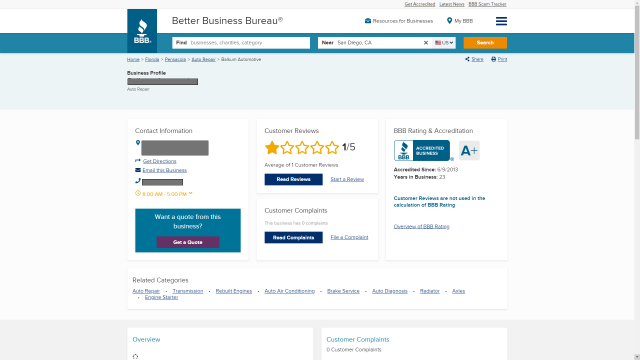
Task: Click the phone handset icon
Action: [138, 181]
